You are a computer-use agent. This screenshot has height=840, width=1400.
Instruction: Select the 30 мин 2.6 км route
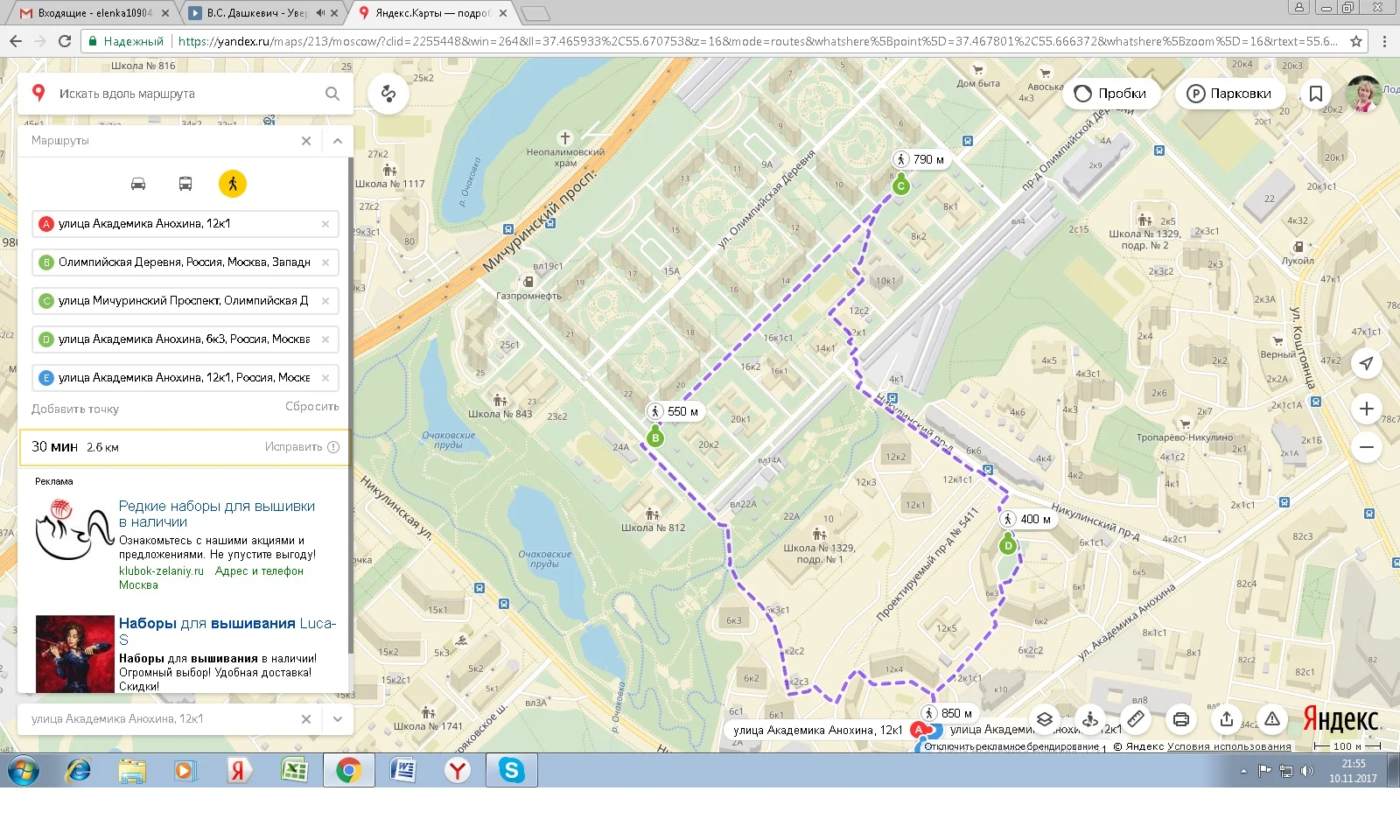185,447
